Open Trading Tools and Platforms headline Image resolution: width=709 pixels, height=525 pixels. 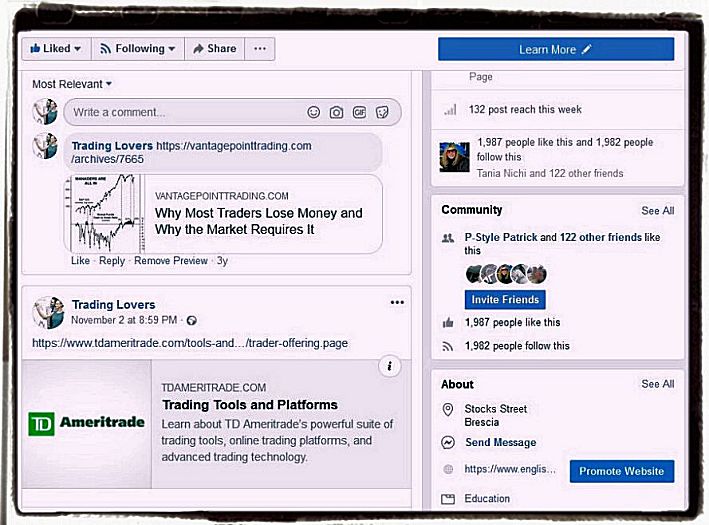pyautogui.click(x=250, y=405)
